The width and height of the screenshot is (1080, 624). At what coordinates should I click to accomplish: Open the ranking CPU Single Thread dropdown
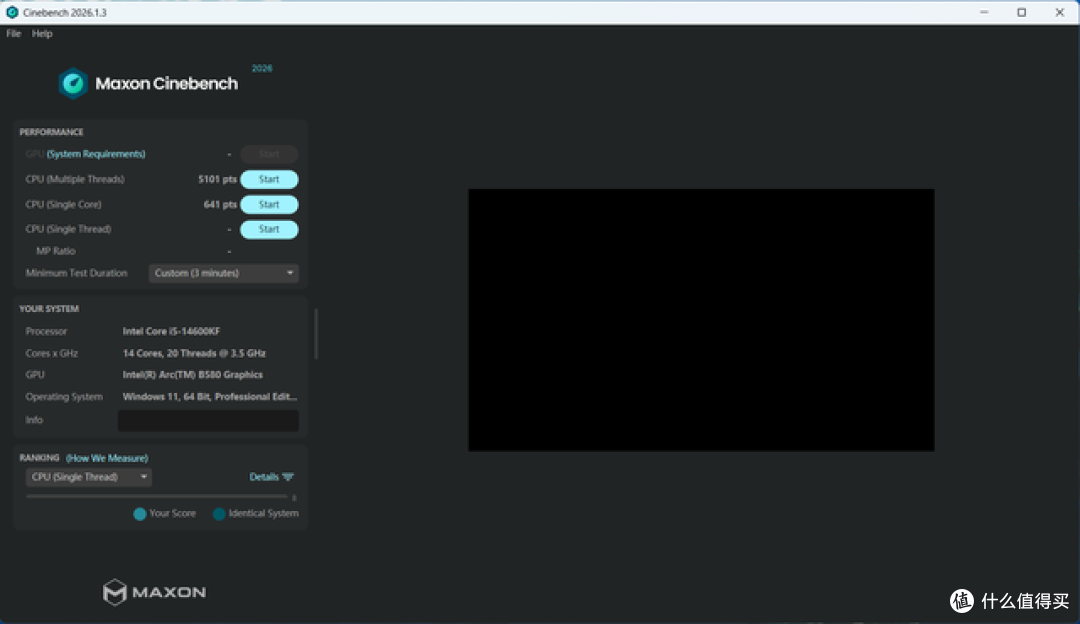[89, 477]
